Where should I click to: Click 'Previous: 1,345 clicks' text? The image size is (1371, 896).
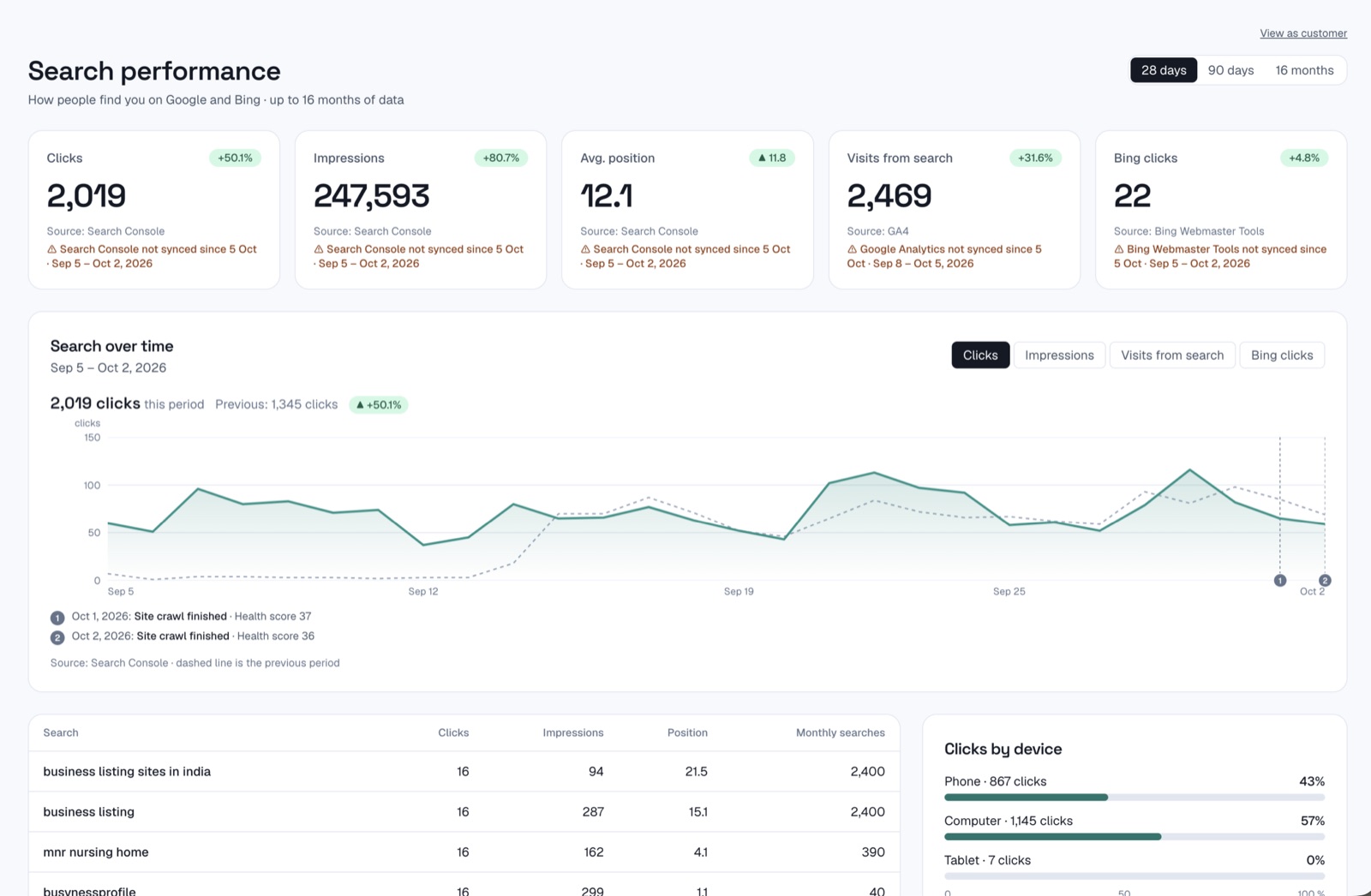[276, 404]
